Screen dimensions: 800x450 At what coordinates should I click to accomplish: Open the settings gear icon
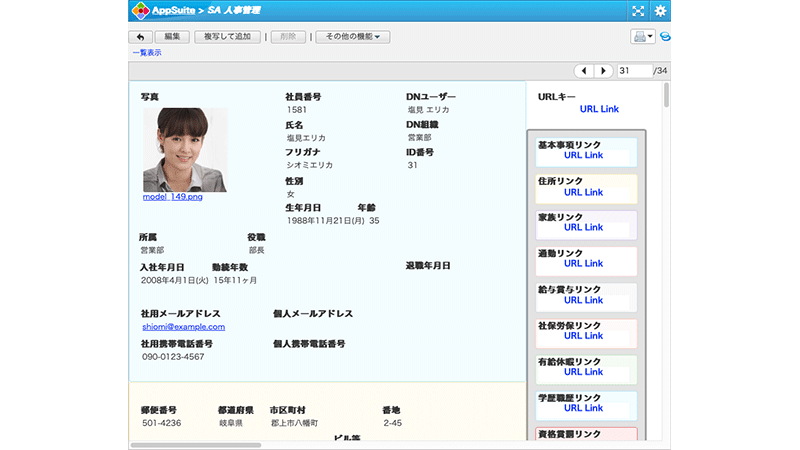(660, 11)
